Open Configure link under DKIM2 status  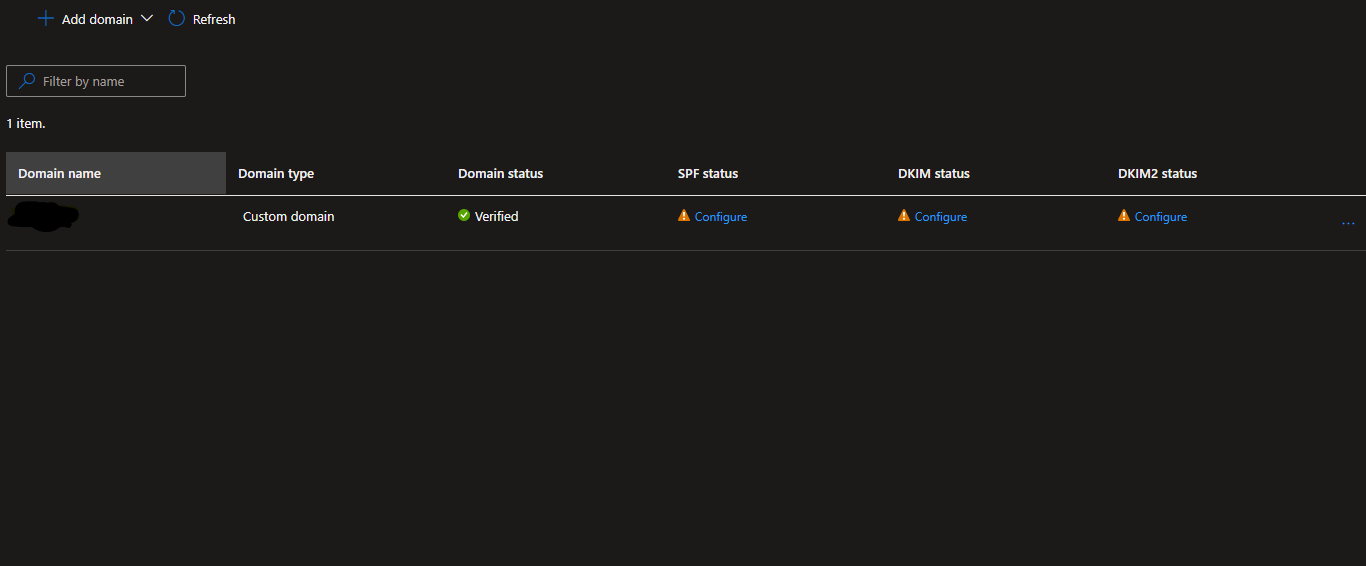(x=1161, y=217)
